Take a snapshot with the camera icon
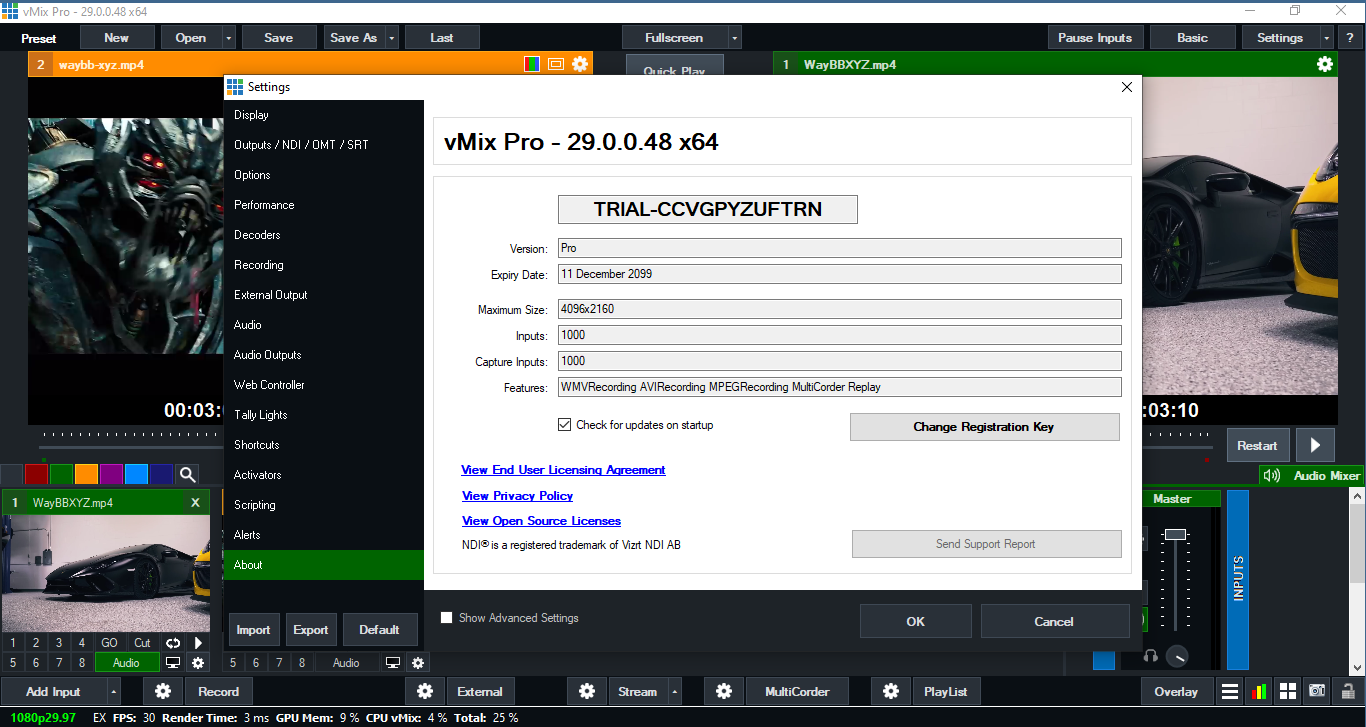 [1317, 691]
